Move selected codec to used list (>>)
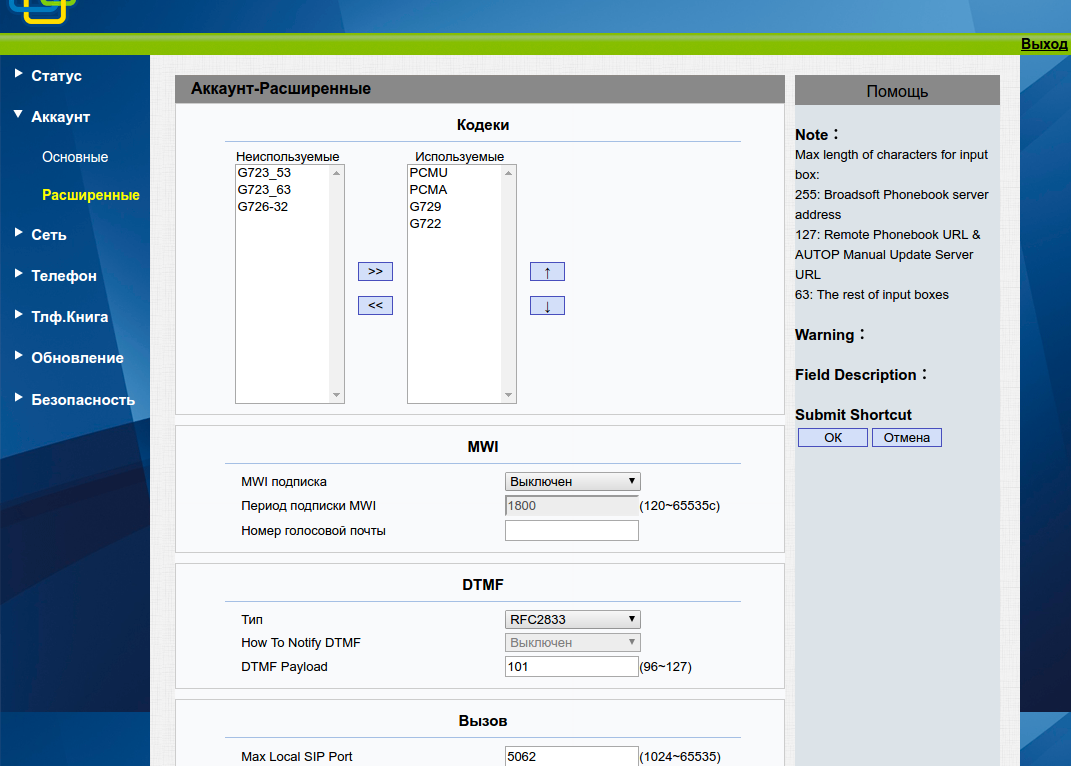The height and width of the screenshot is (766, 1071). [375, 271]
